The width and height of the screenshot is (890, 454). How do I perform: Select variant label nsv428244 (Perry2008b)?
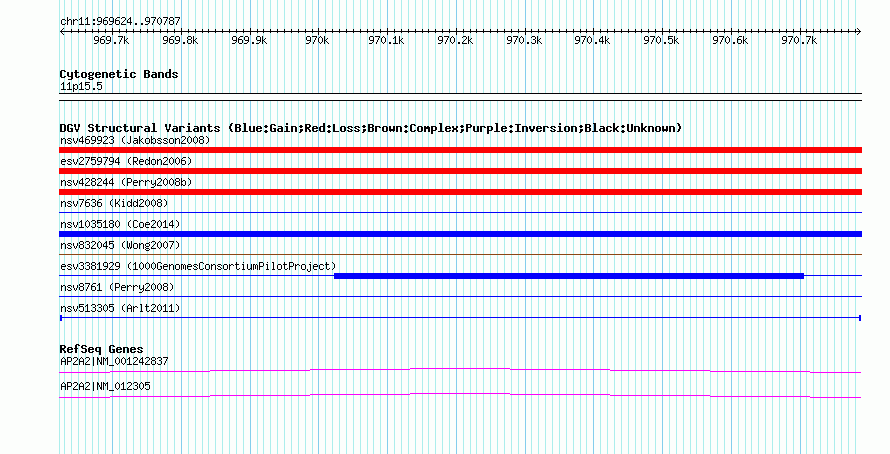tap(126, 182)
